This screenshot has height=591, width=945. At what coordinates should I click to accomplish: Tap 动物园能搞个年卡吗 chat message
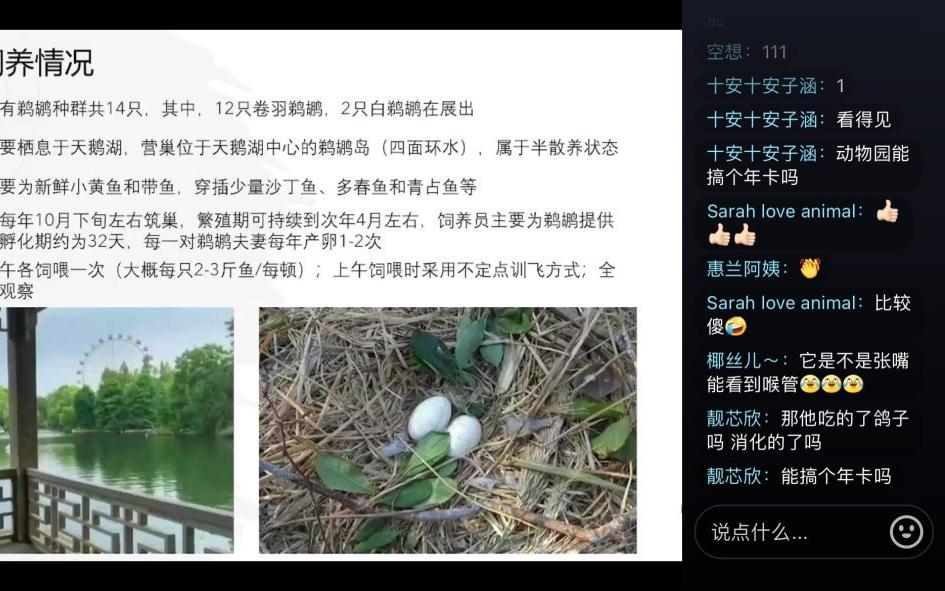tap(808, 165)
